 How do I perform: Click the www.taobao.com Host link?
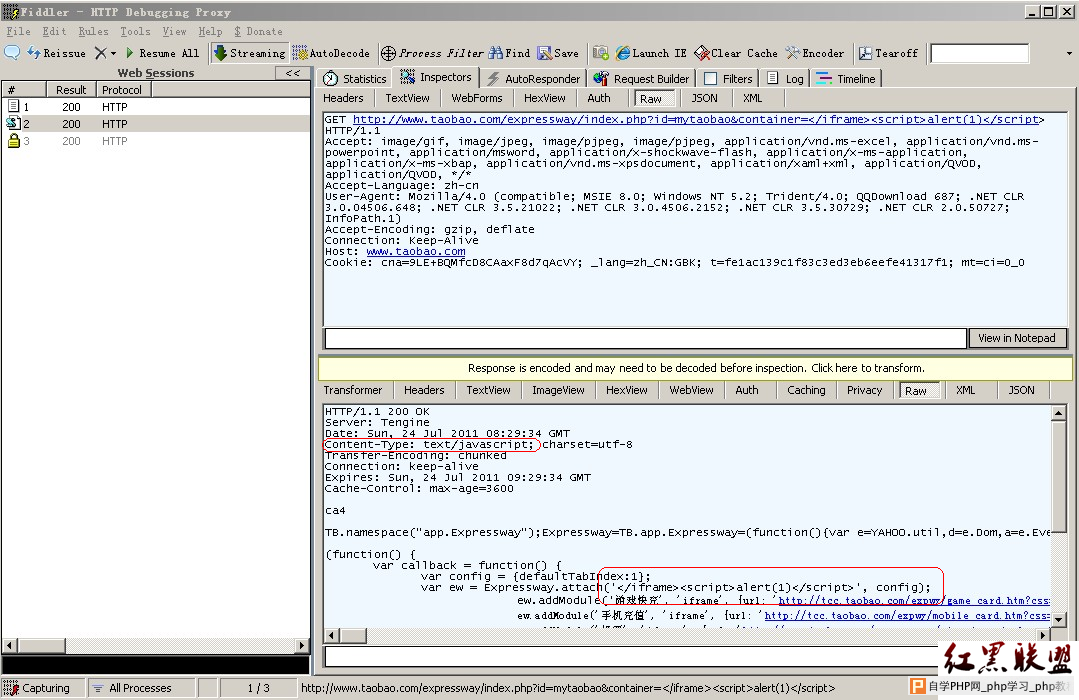(416, 251)
